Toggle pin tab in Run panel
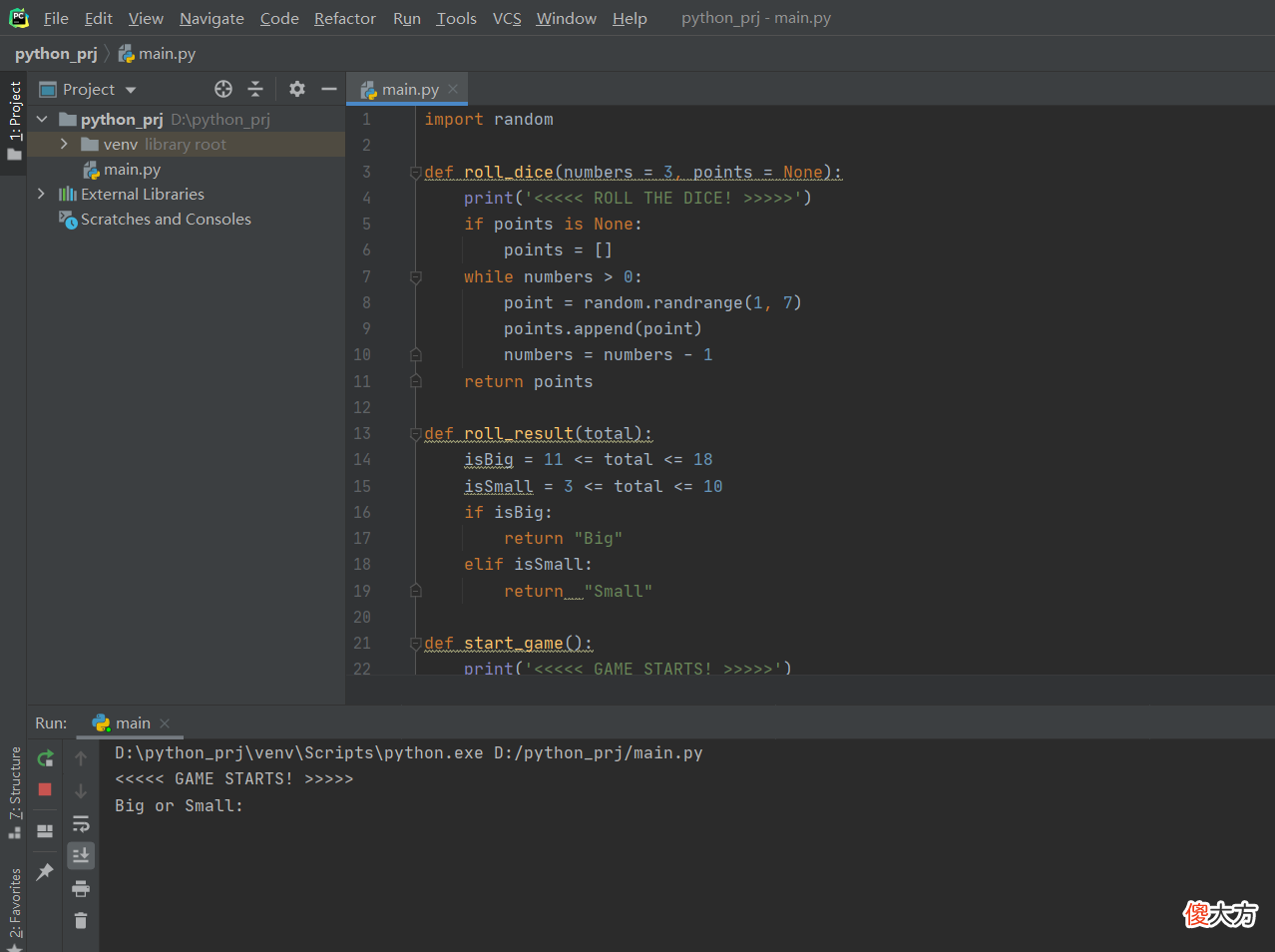Viewport: 1275px width, 952px height. coord(45,871)
